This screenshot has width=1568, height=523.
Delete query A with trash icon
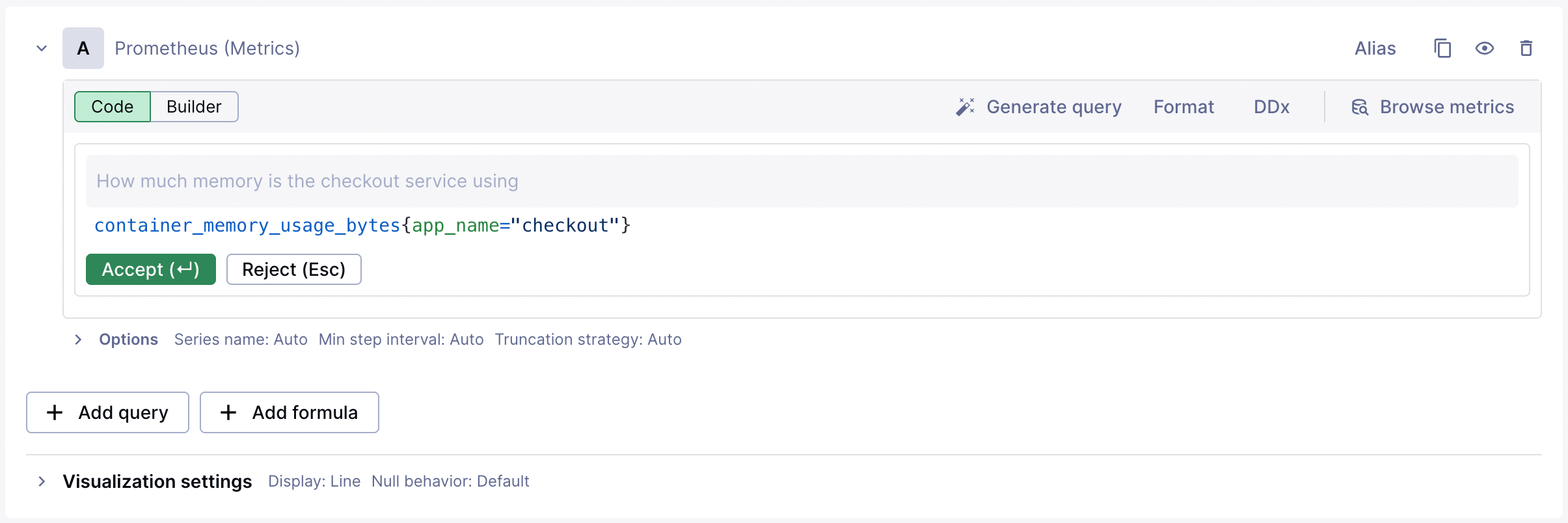[1526, 48]
